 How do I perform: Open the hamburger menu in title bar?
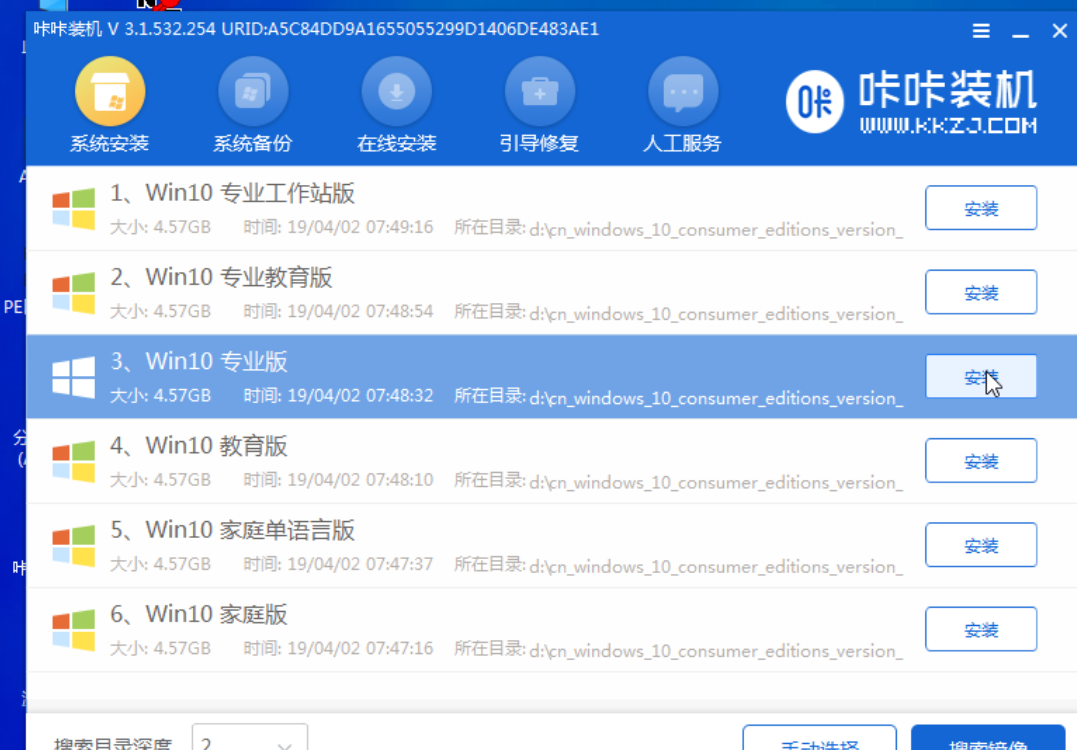tap(981, 32)
